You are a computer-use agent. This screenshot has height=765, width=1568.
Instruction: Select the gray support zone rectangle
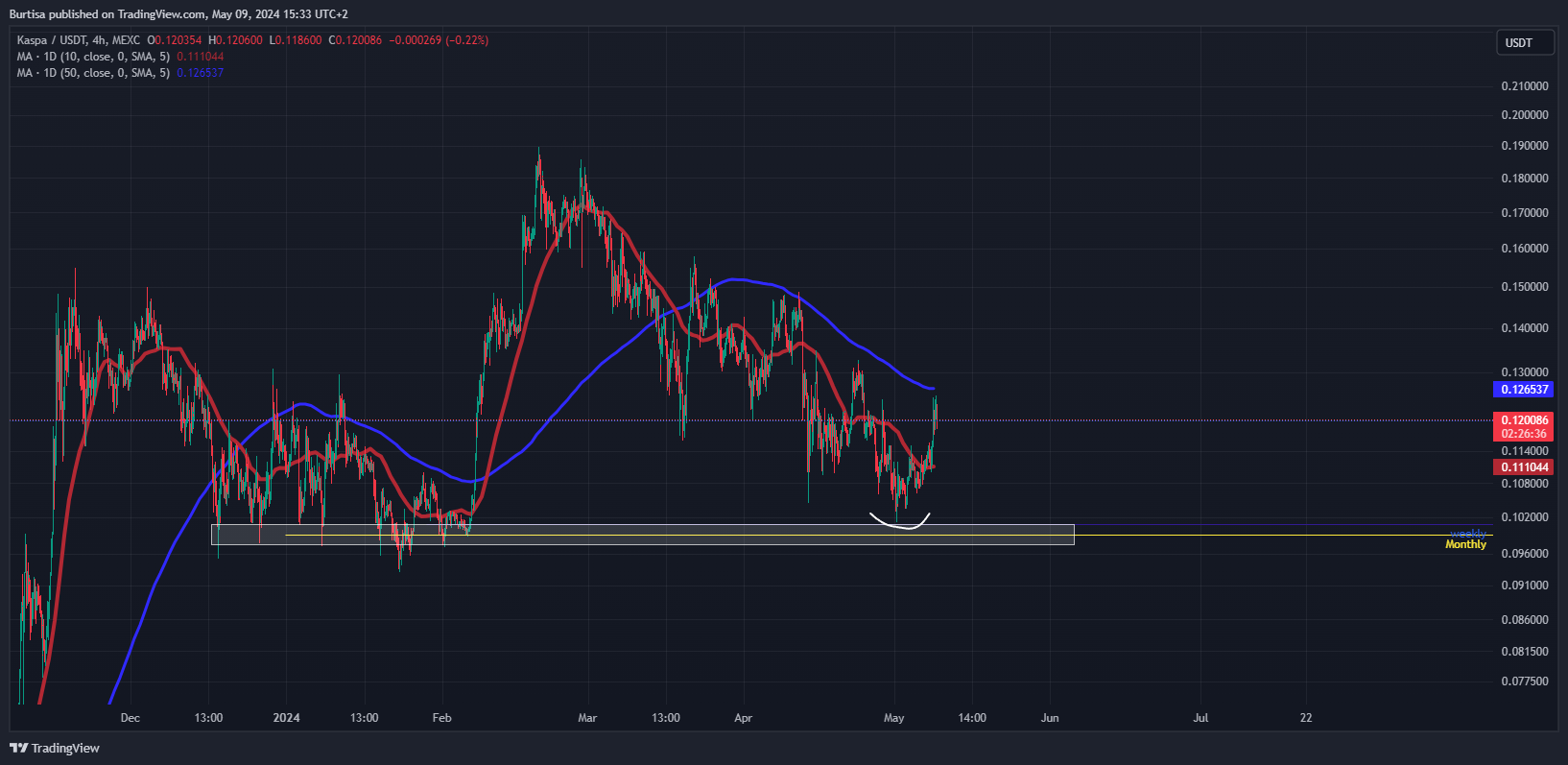pyautogui.click(x=642, y=535)
